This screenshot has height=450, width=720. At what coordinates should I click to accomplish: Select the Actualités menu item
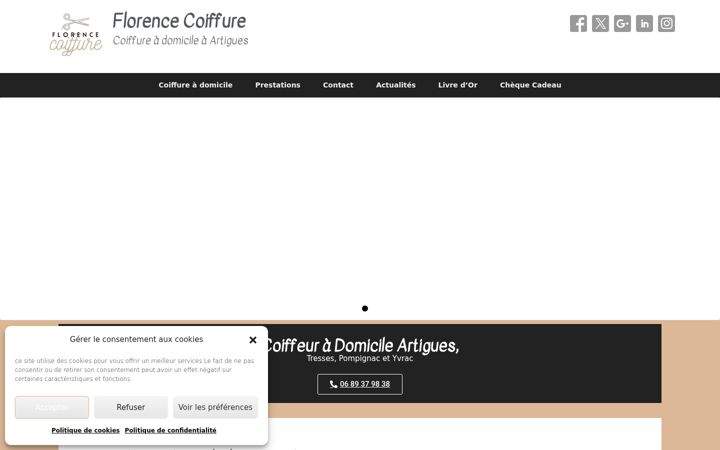[395, 85]
